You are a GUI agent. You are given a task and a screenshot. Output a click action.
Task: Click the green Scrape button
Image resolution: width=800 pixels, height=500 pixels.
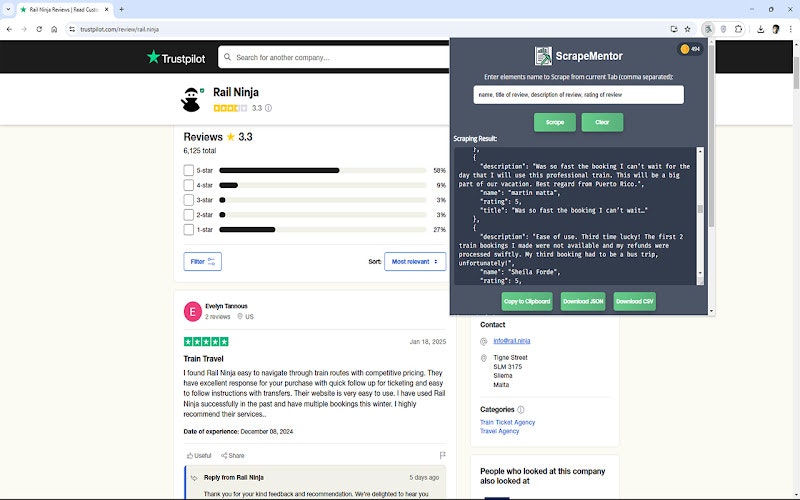(x=555, y=122)
